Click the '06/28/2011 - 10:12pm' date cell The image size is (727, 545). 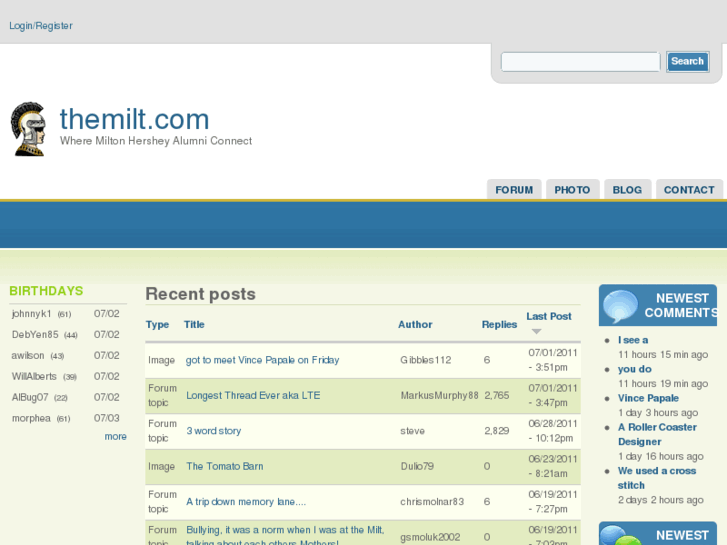[x=553, y=431]
